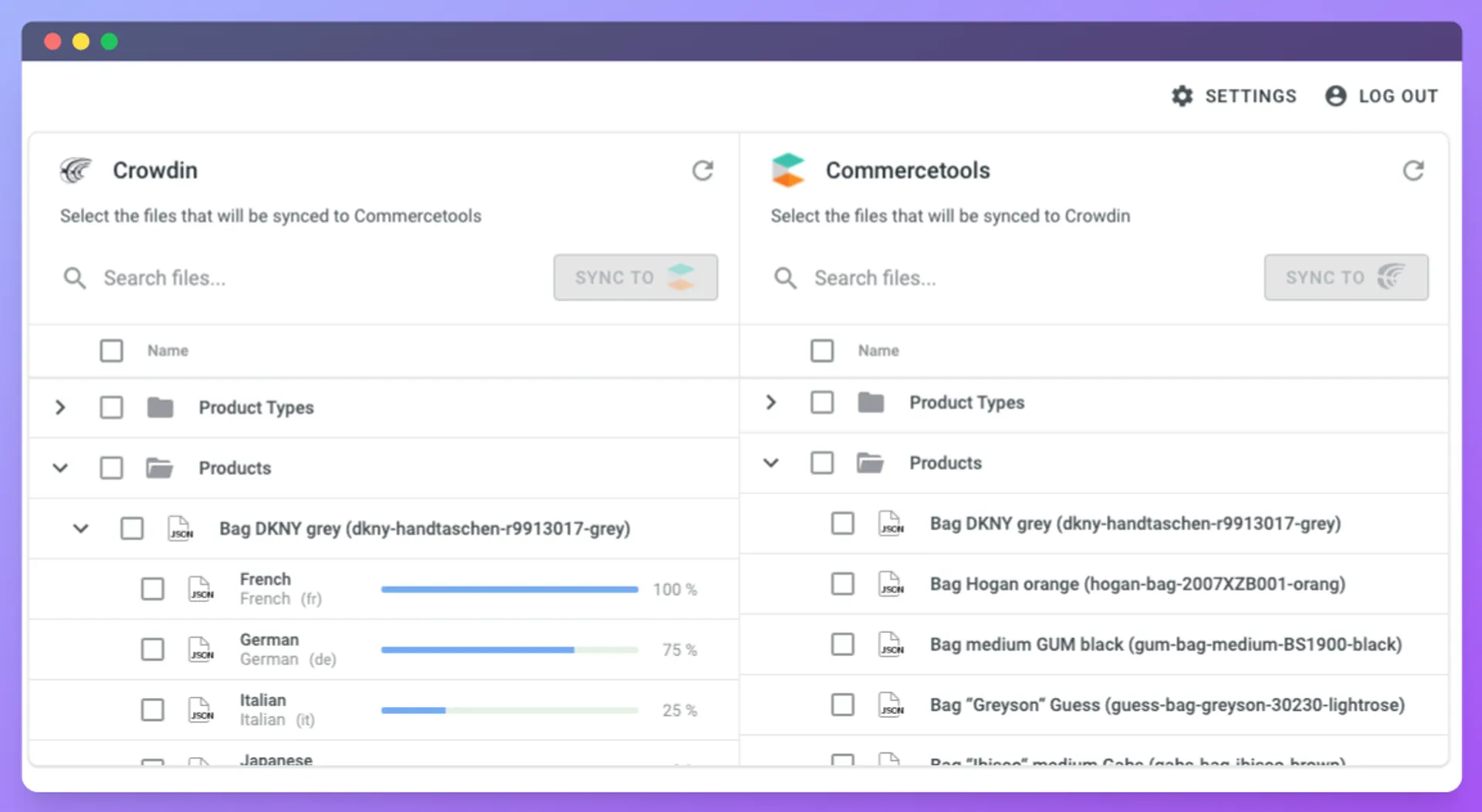The image size is (1482, 812).
Task: Click German 75% progress bar
Action: (x=509, y=650)
